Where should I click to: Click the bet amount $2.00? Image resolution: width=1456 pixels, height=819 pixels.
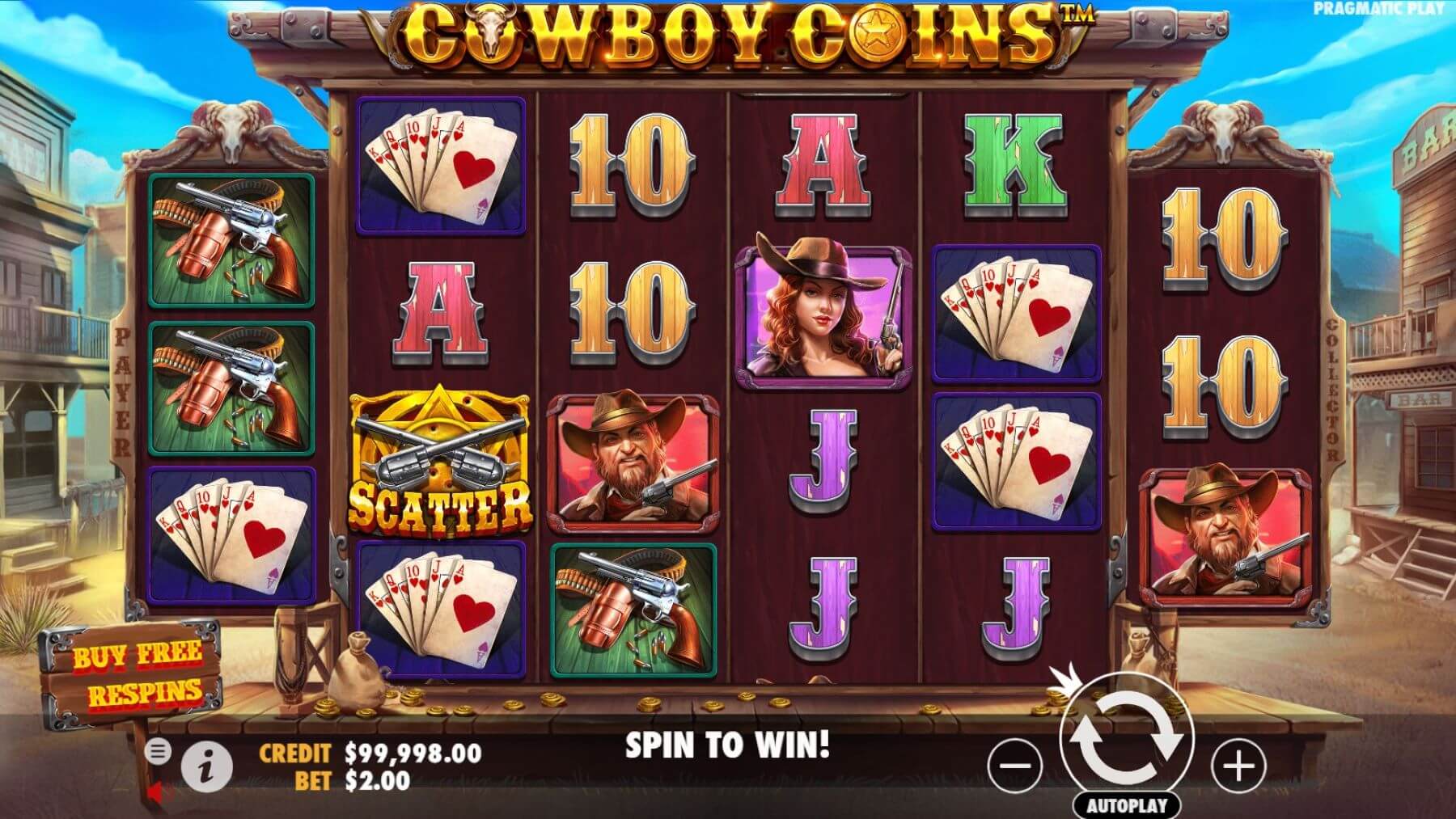pos(378,780)
